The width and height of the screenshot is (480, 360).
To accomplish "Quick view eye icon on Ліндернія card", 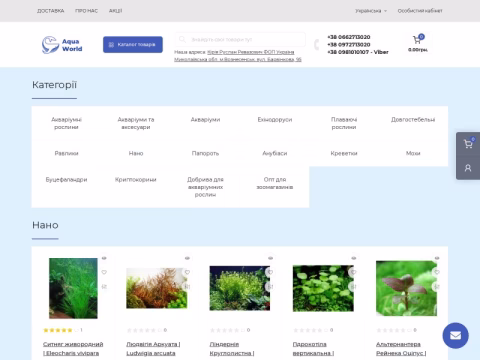I will tap(270, 258).
